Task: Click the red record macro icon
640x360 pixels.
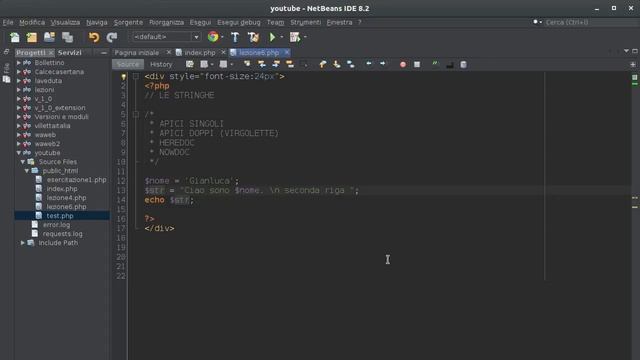Action: 403,64
